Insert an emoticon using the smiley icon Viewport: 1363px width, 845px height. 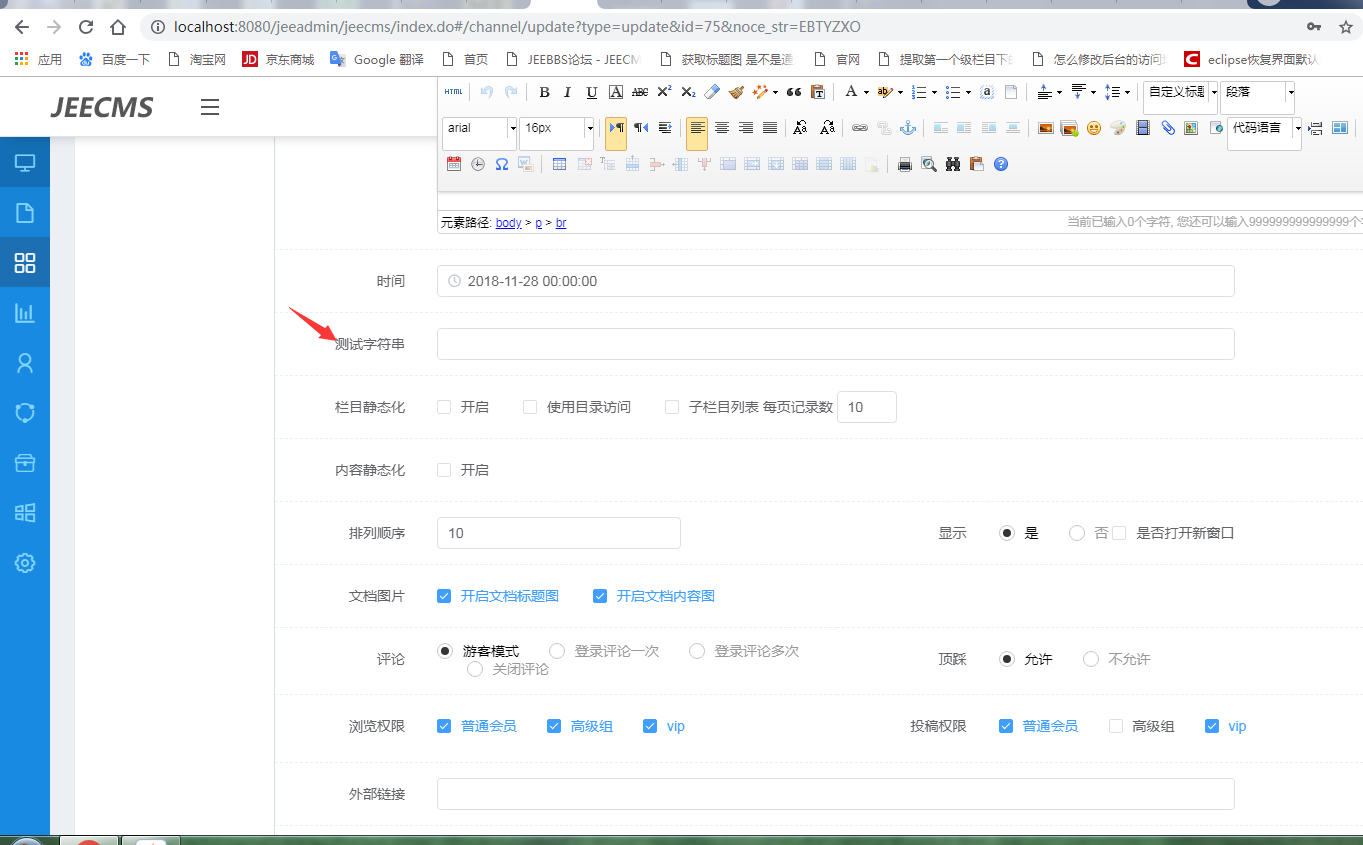pos(1094,128)
